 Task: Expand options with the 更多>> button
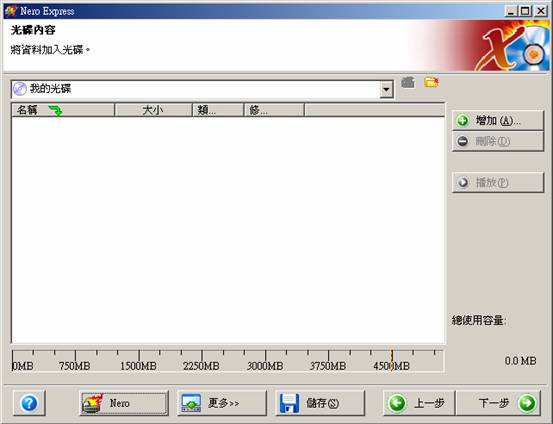click(222, 403)
